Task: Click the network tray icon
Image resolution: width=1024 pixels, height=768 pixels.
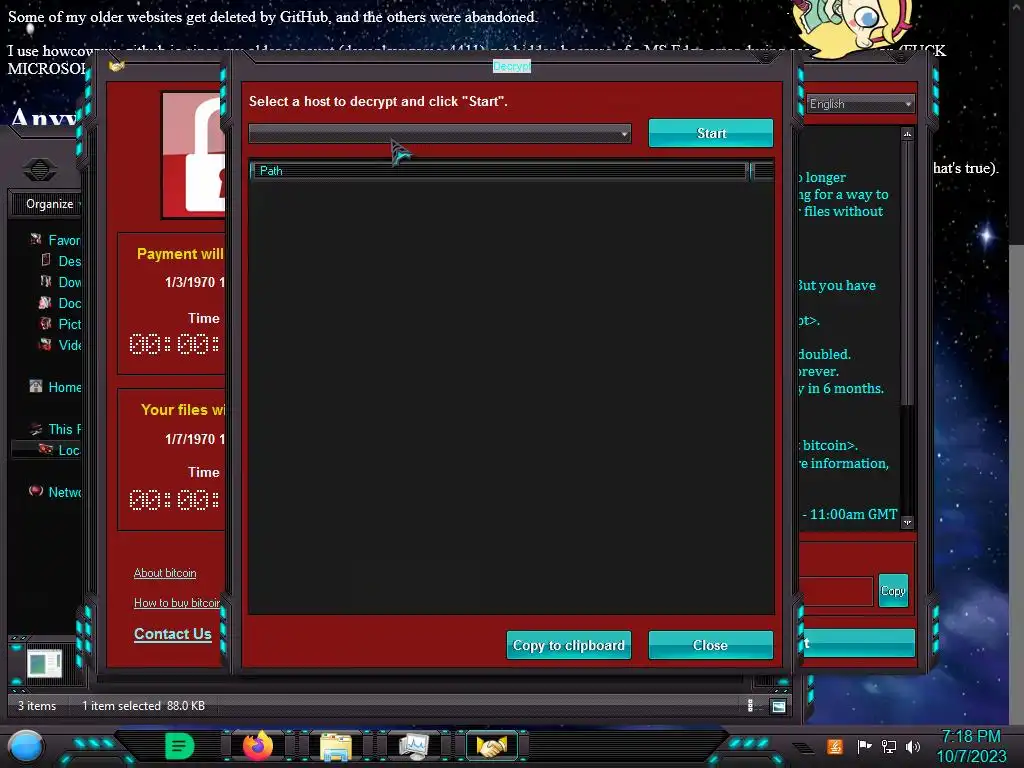Action: (889, 746)
